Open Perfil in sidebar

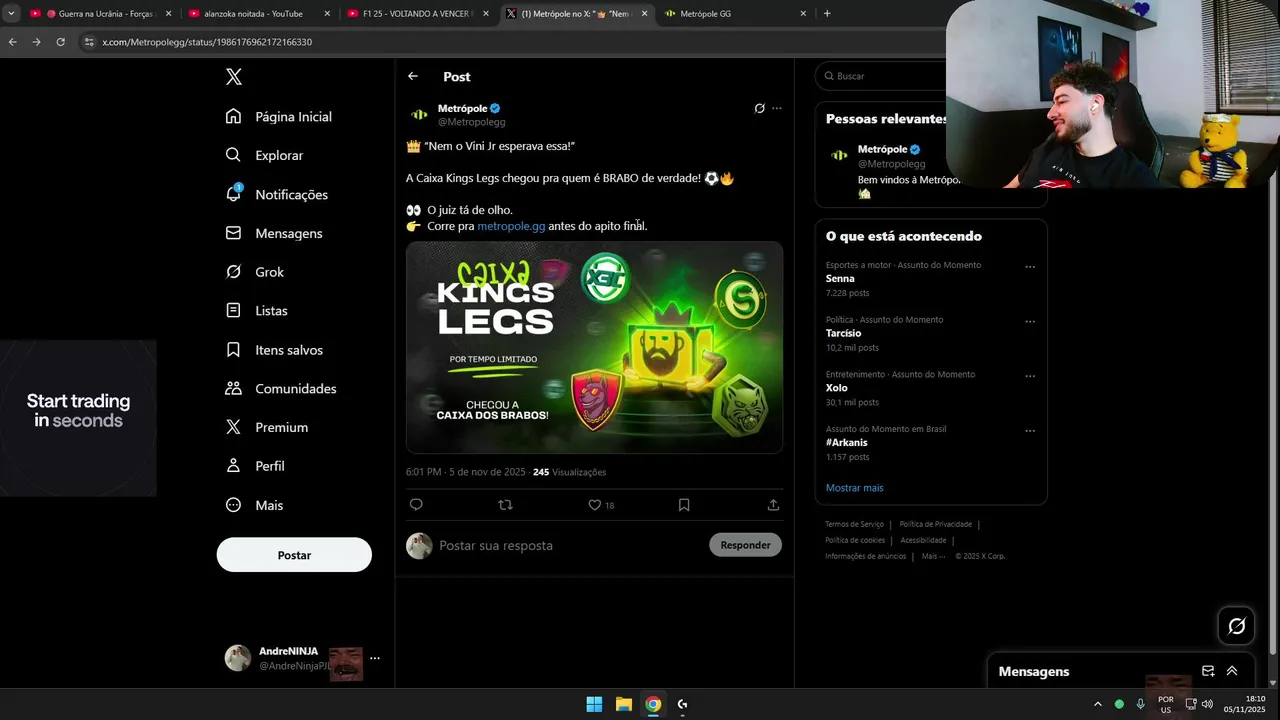[255, 466]
